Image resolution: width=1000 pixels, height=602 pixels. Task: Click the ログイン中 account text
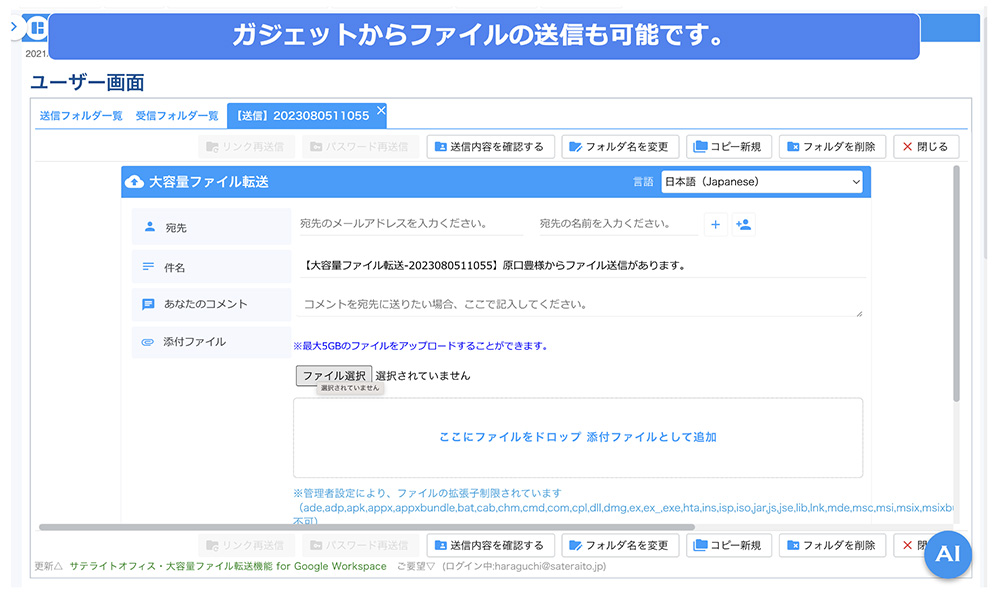pyautogui.click(x=524, y=566)
